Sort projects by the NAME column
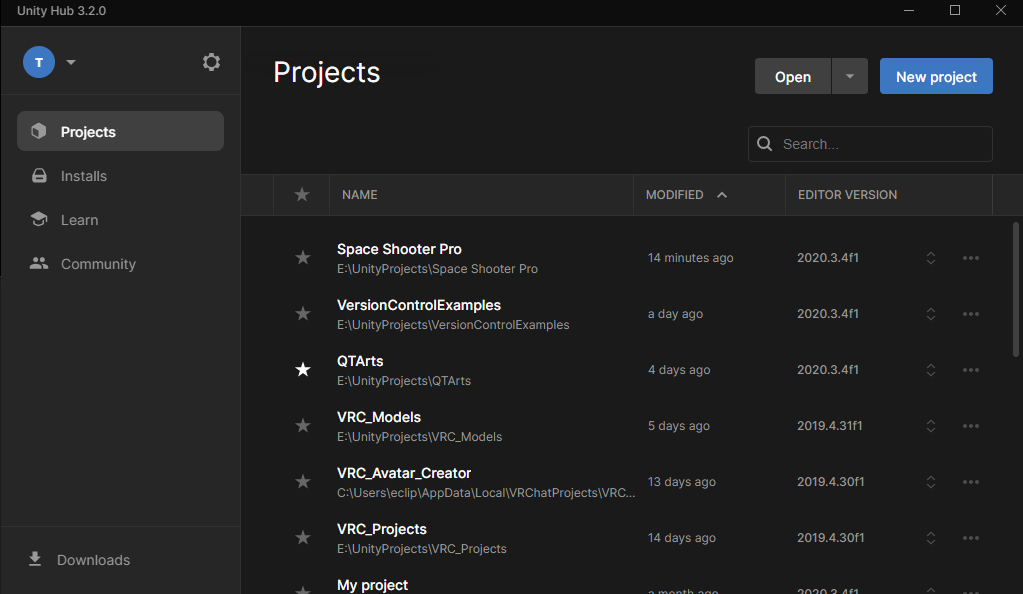This screenshot has height=594, width=1023. coord(359,194)
